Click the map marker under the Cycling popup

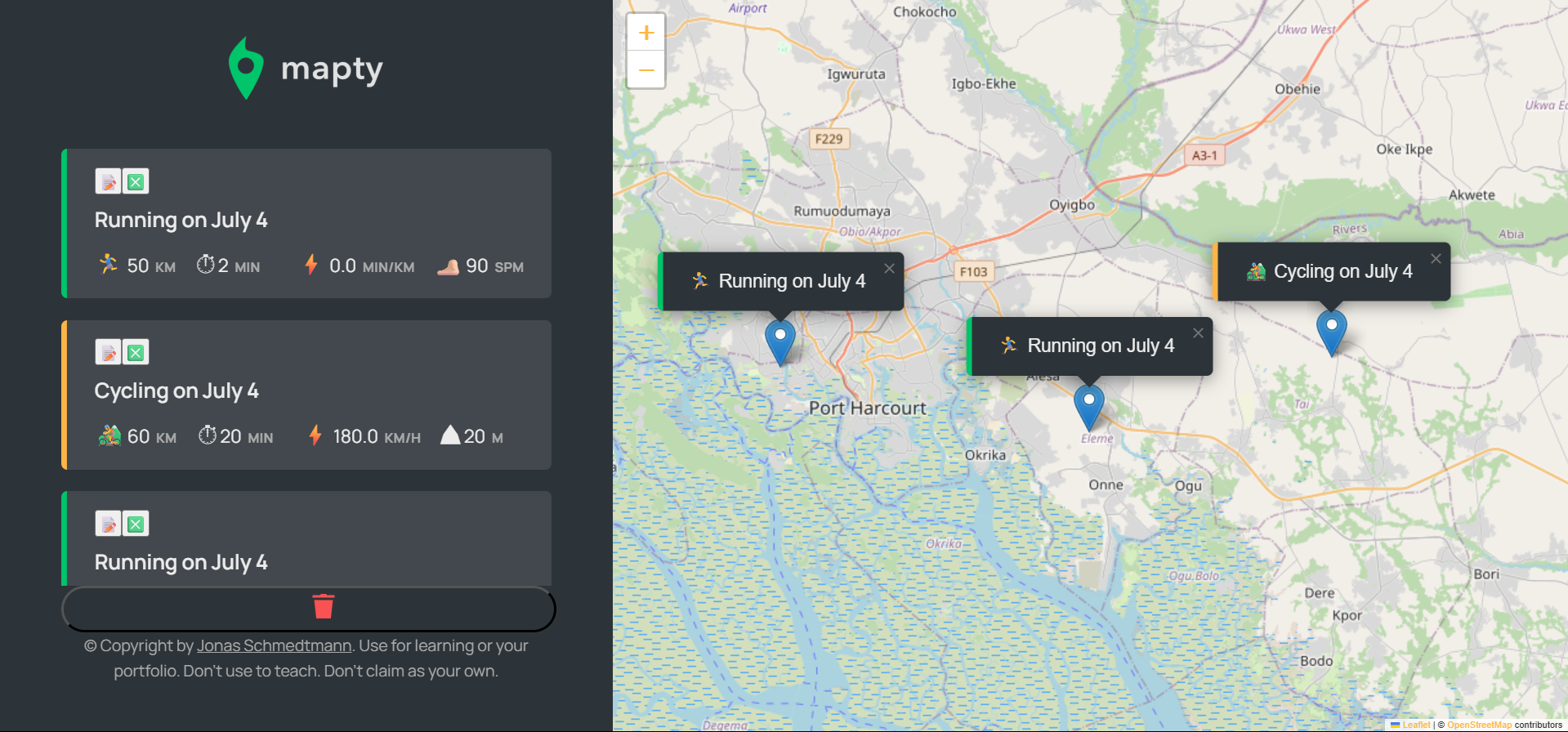pos(1331,333)
